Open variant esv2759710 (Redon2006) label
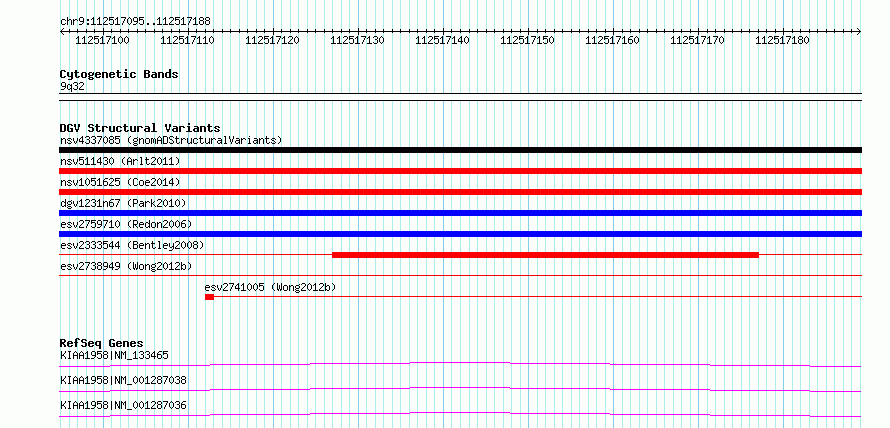The image size is (890, 428). [125, 224]
